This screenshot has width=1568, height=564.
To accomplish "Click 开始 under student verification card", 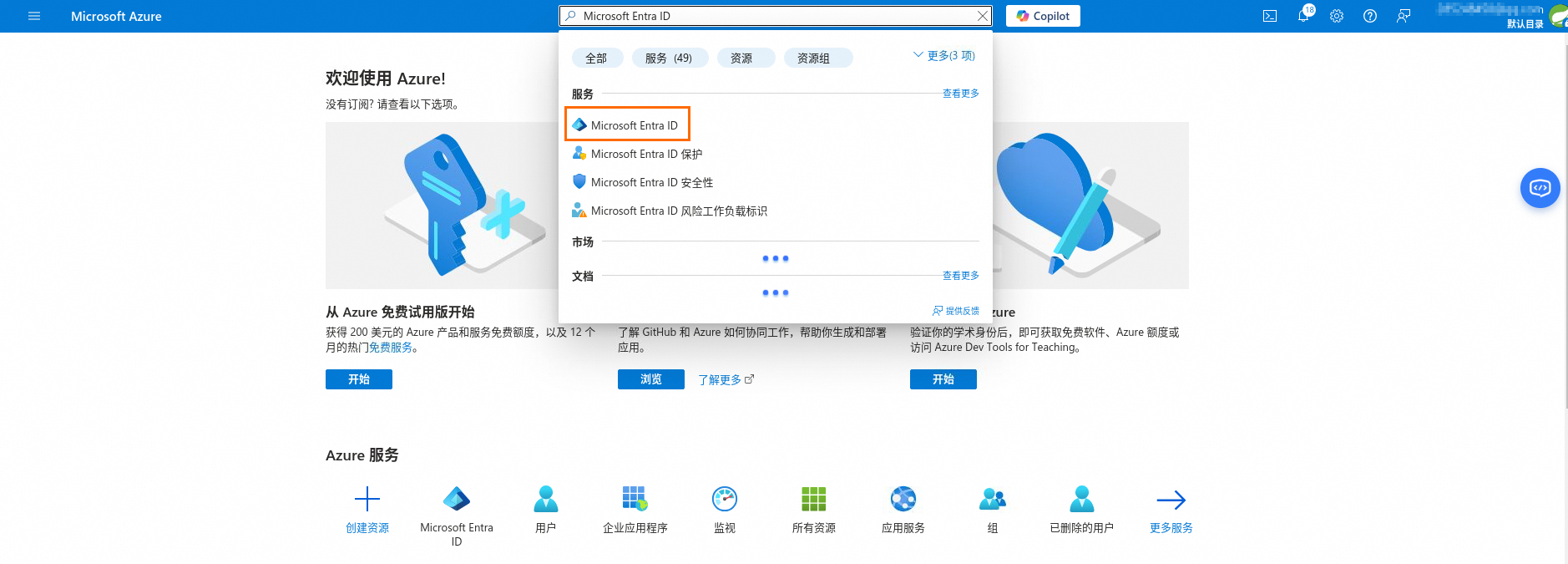I will point(943,379).
